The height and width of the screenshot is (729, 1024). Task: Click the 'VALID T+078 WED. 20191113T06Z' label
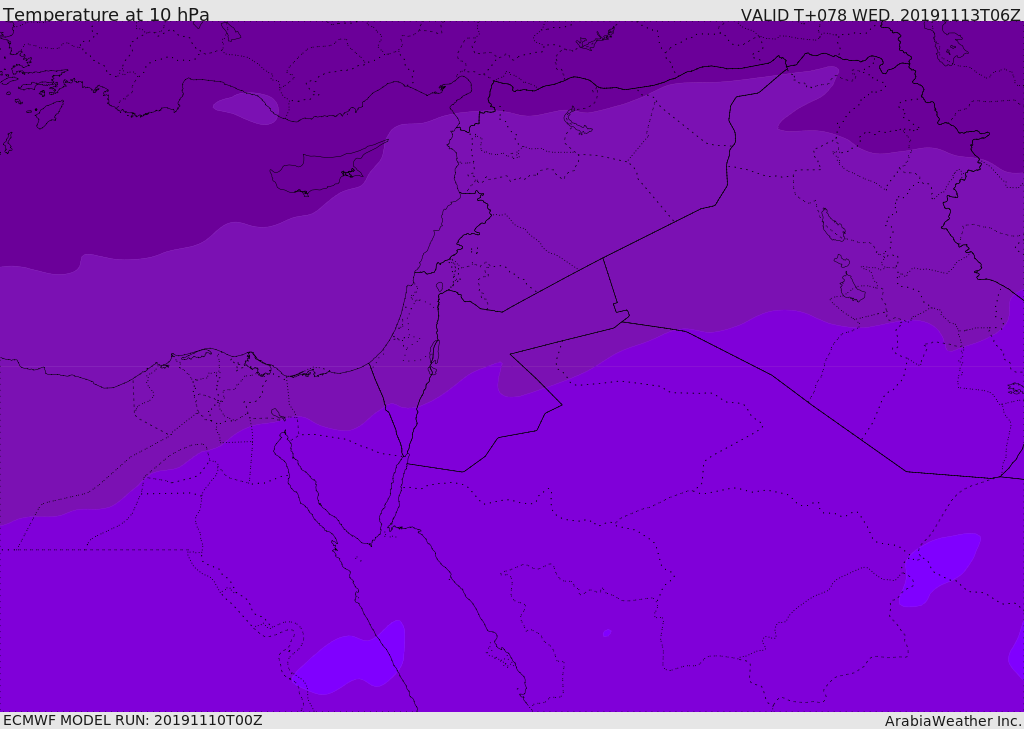coord(880,14)
